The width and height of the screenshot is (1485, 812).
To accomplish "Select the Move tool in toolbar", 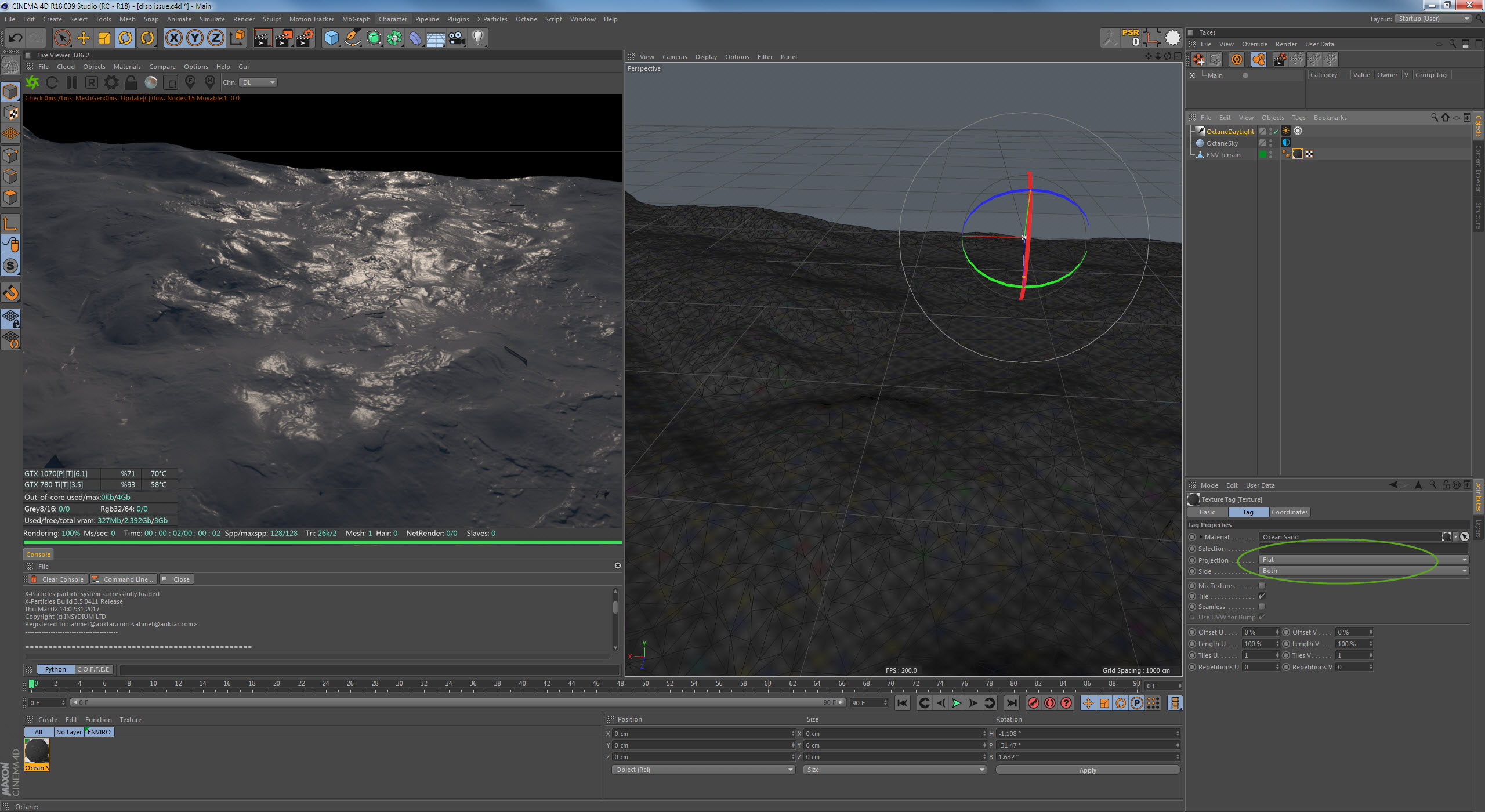I will 84,38.
